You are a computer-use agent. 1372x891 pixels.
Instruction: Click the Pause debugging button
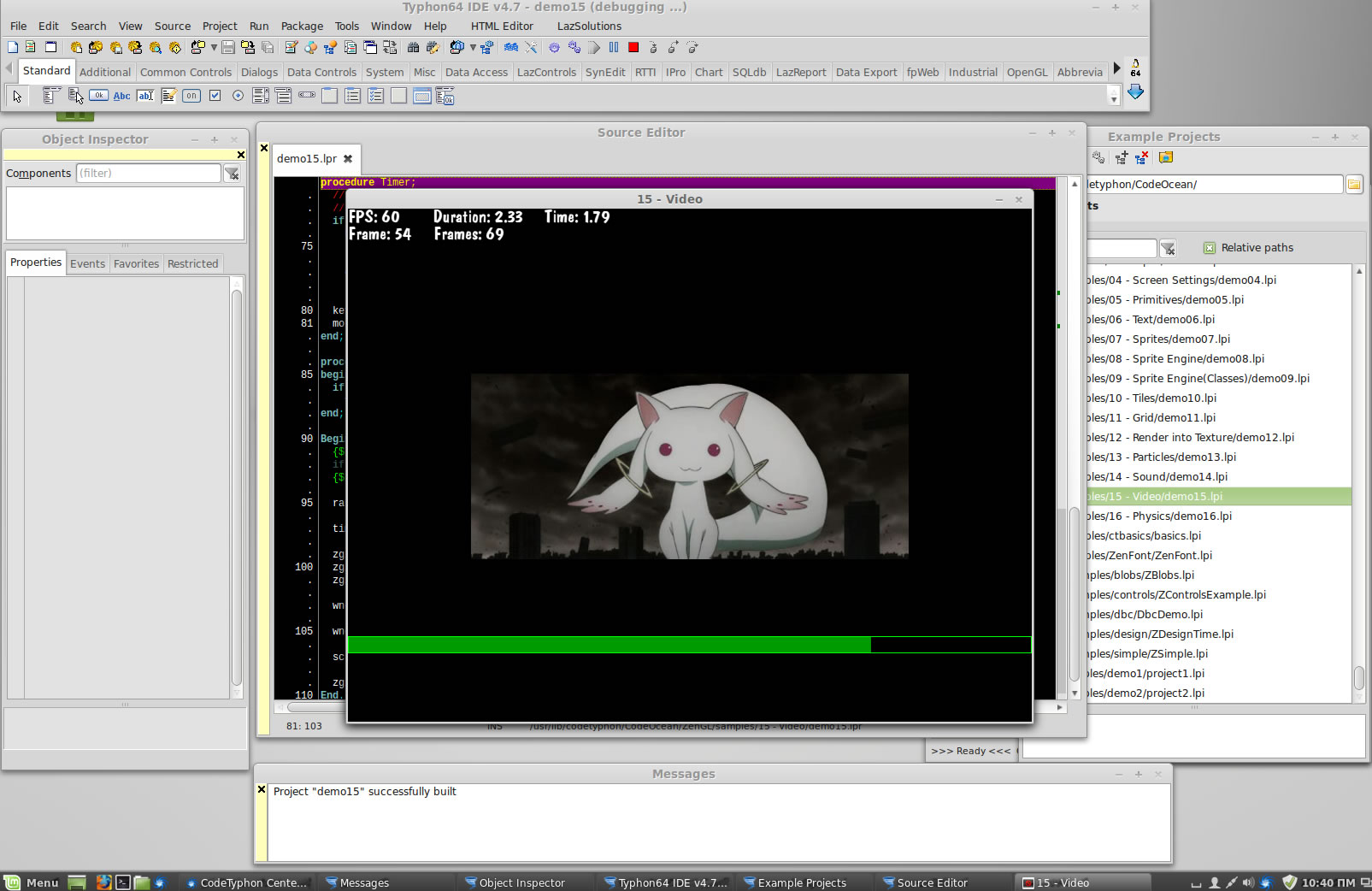pos(614,48)
